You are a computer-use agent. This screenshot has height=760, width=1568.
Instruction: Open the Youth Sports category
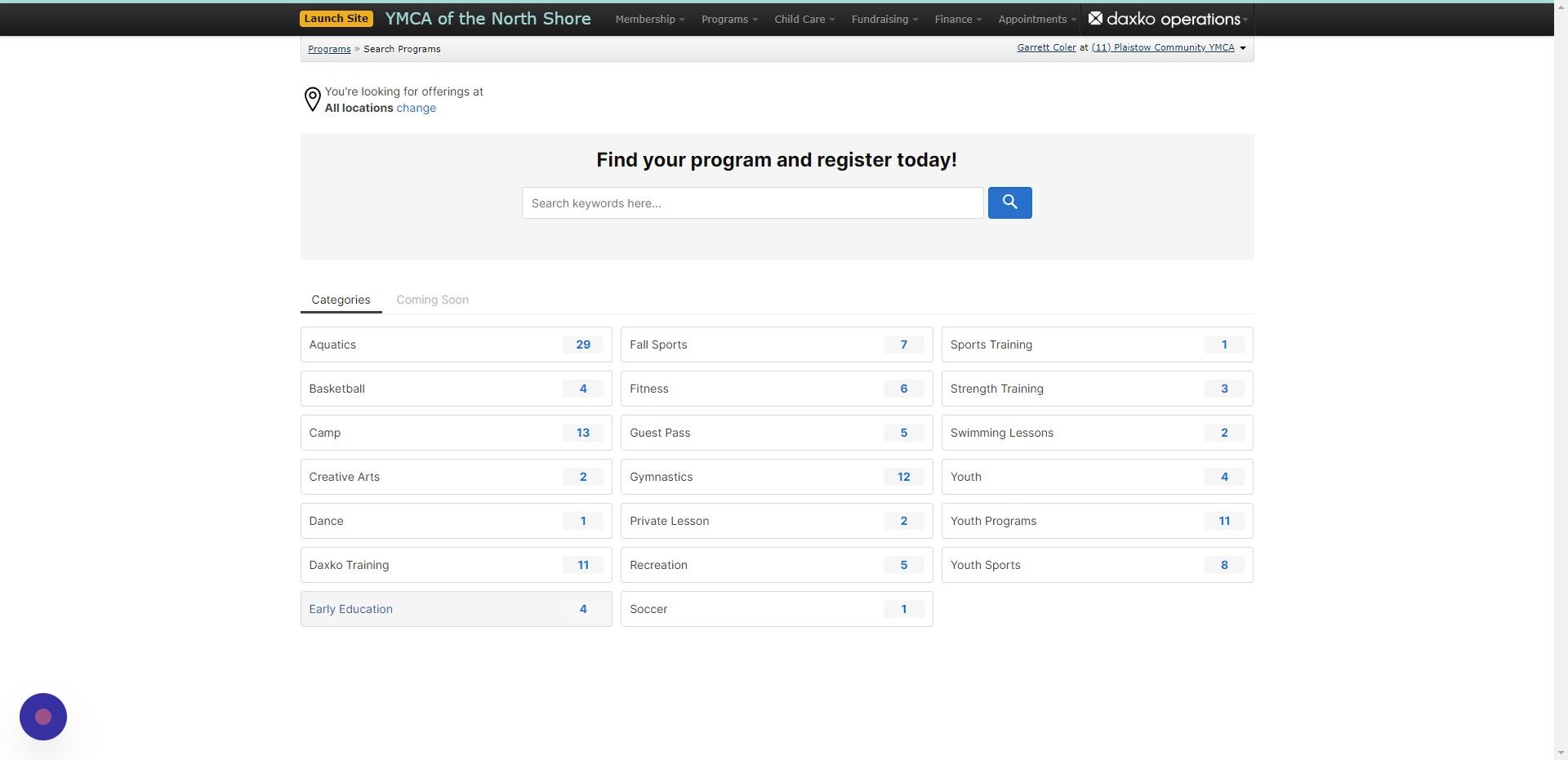[x=1097, y=565]
